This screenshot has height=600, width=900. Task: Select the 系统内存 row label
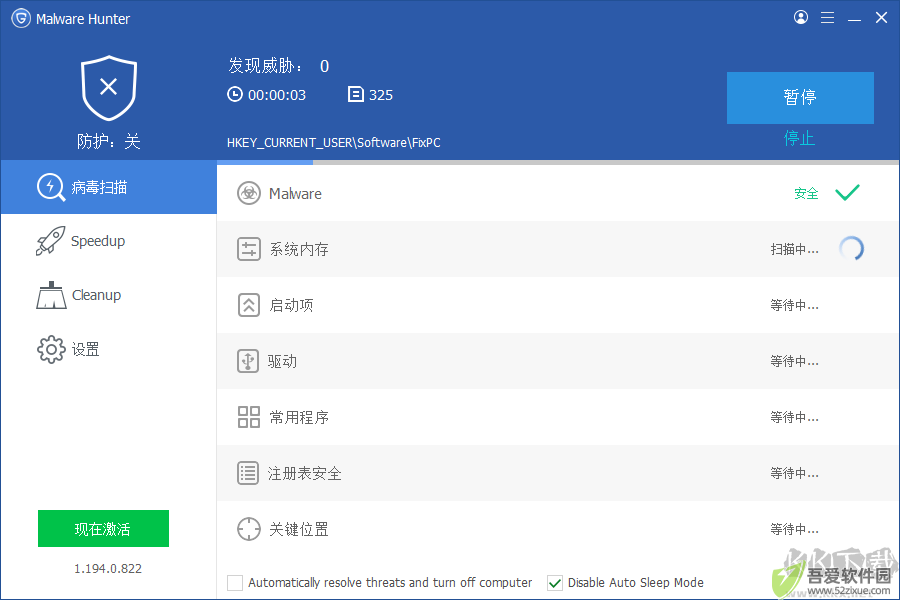(299, 249)
